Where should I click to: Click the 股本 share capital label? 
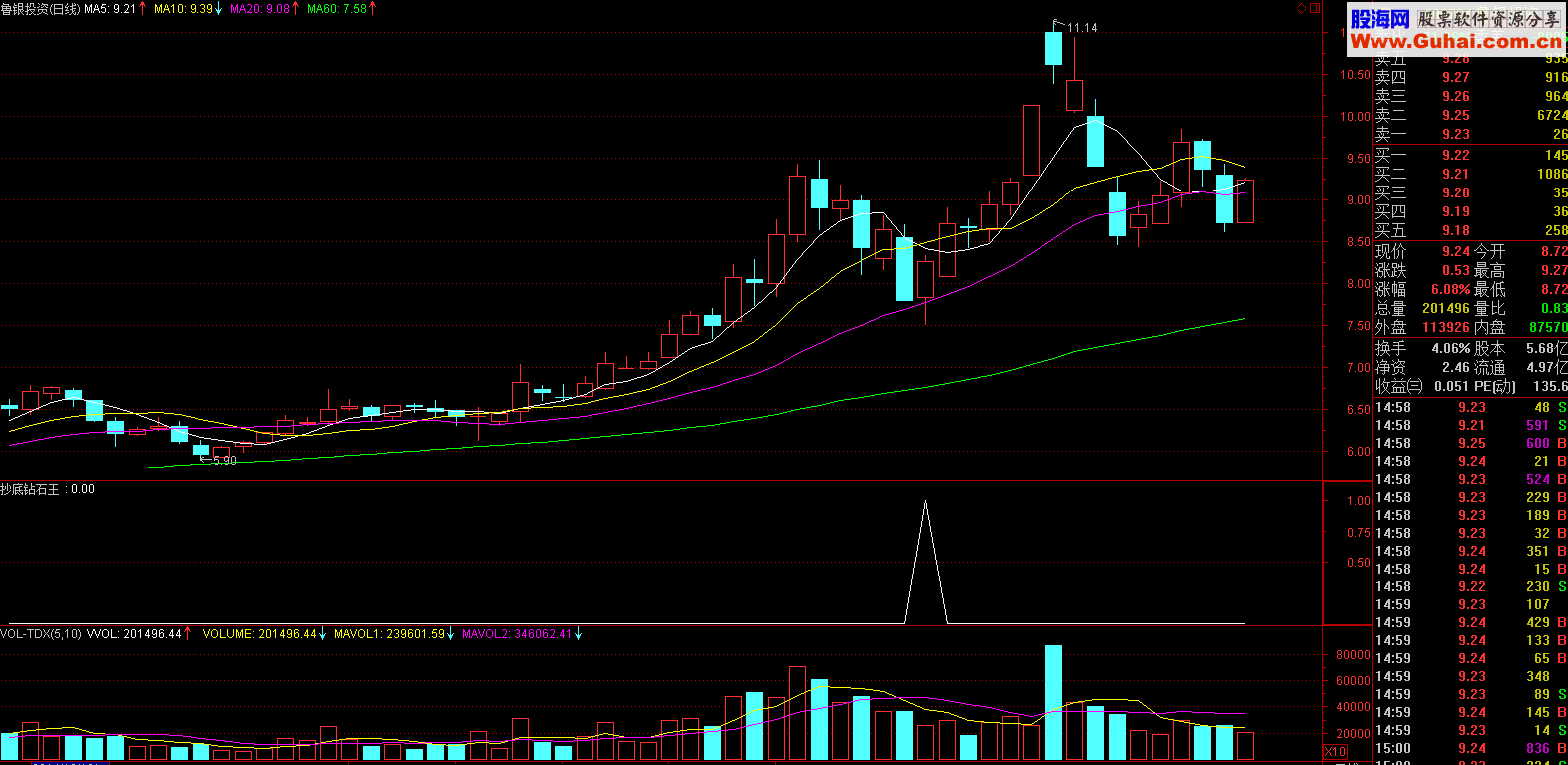pyautogui.click(x=1490, y=348)
